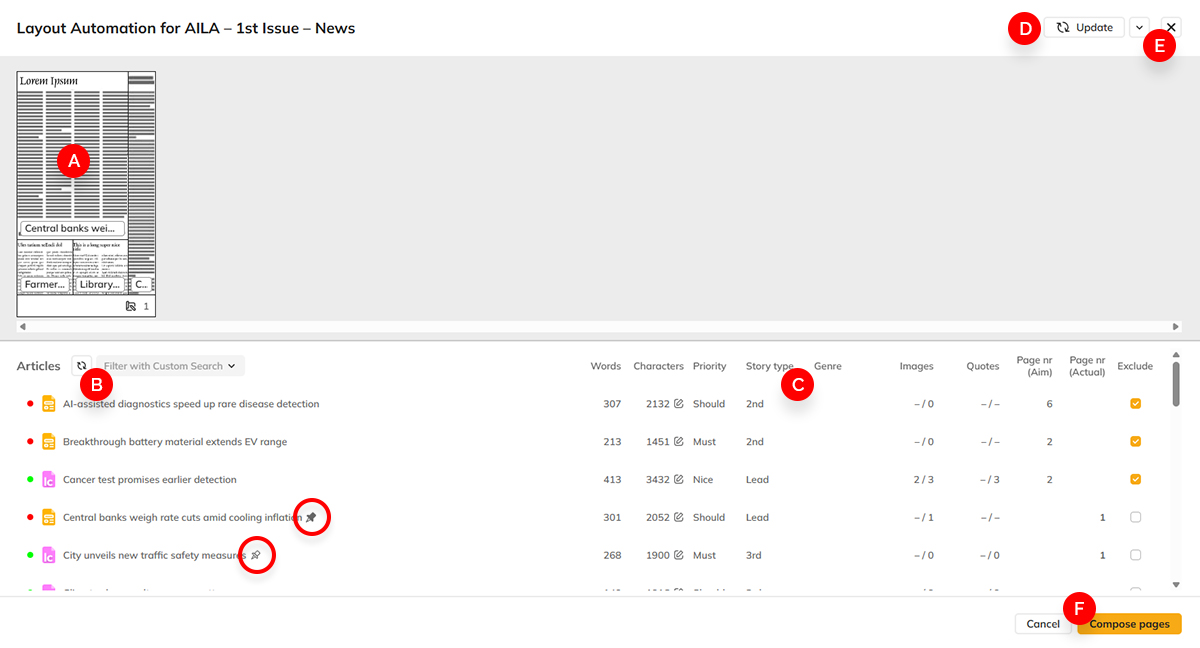The width and height of the screenshot is (1200, 648).
Task: Click the green status dot of City unveils
Action: click(x=29, y=555)
